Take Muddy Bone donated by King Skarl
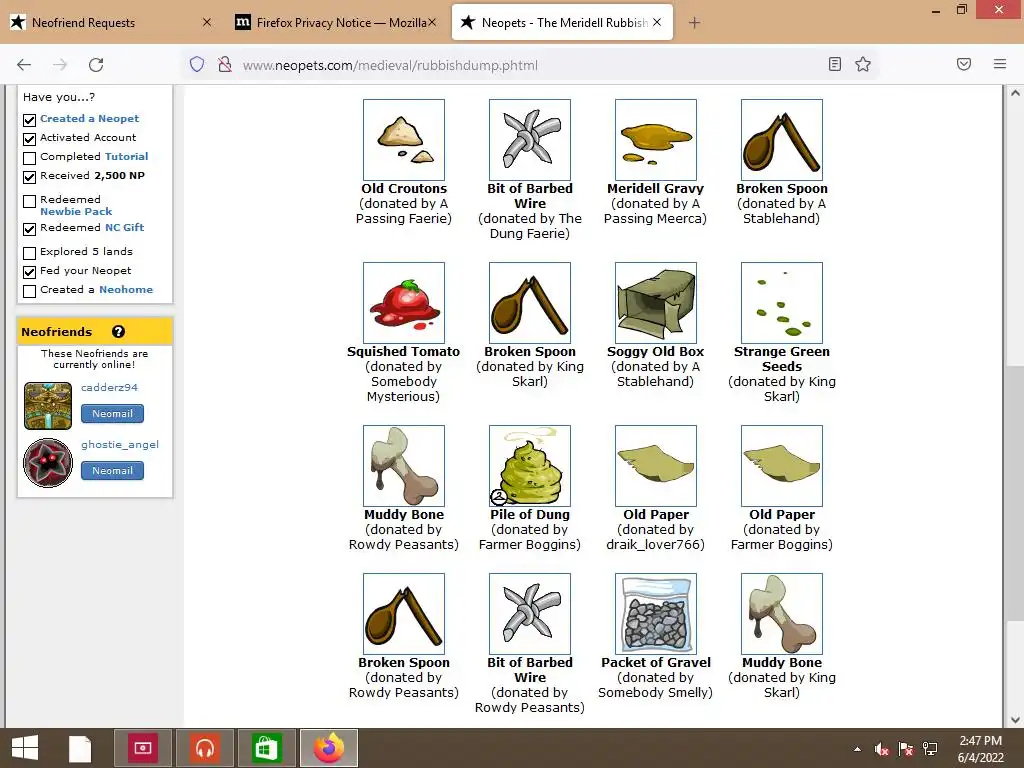 pyautogui.click(x=782, y=614)
